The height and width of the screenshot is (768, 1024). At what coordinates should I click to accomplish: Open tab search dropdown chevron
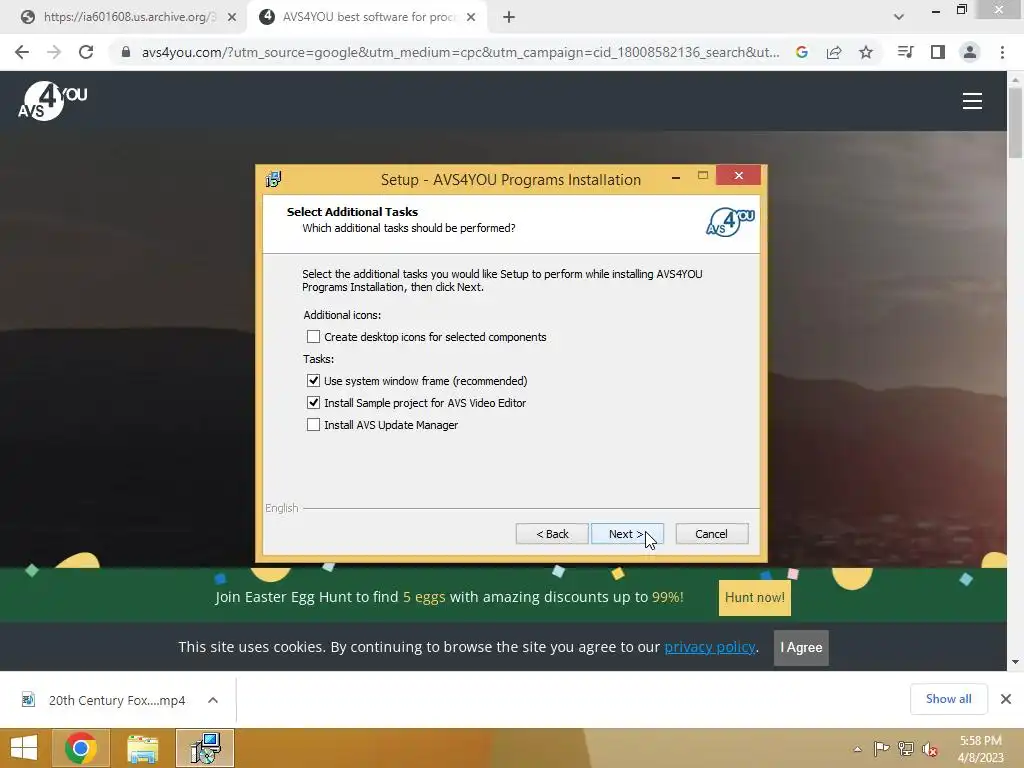coord(899,17)
